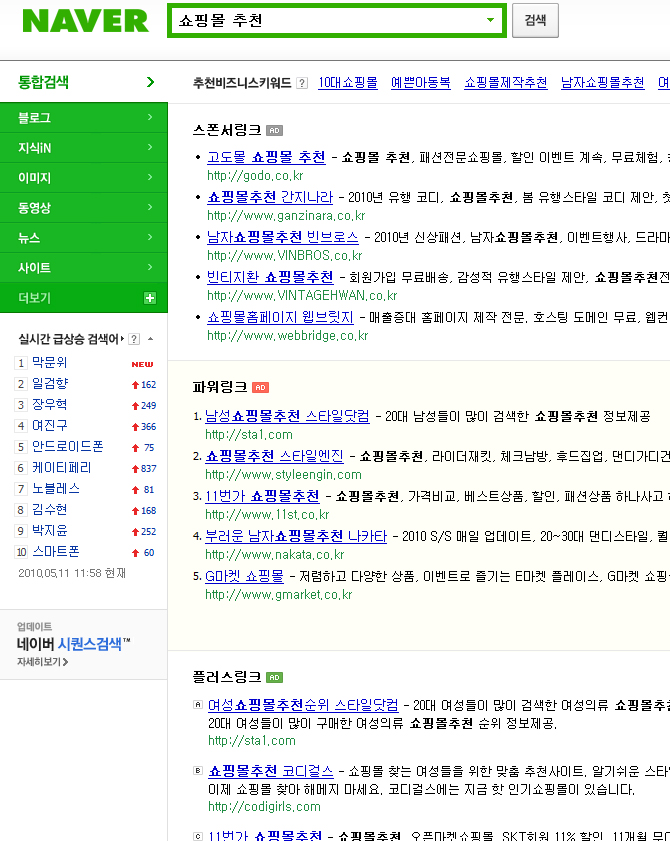
Task: Open the 실시간 급상승 검색어 heading
Action: (71, 339)
